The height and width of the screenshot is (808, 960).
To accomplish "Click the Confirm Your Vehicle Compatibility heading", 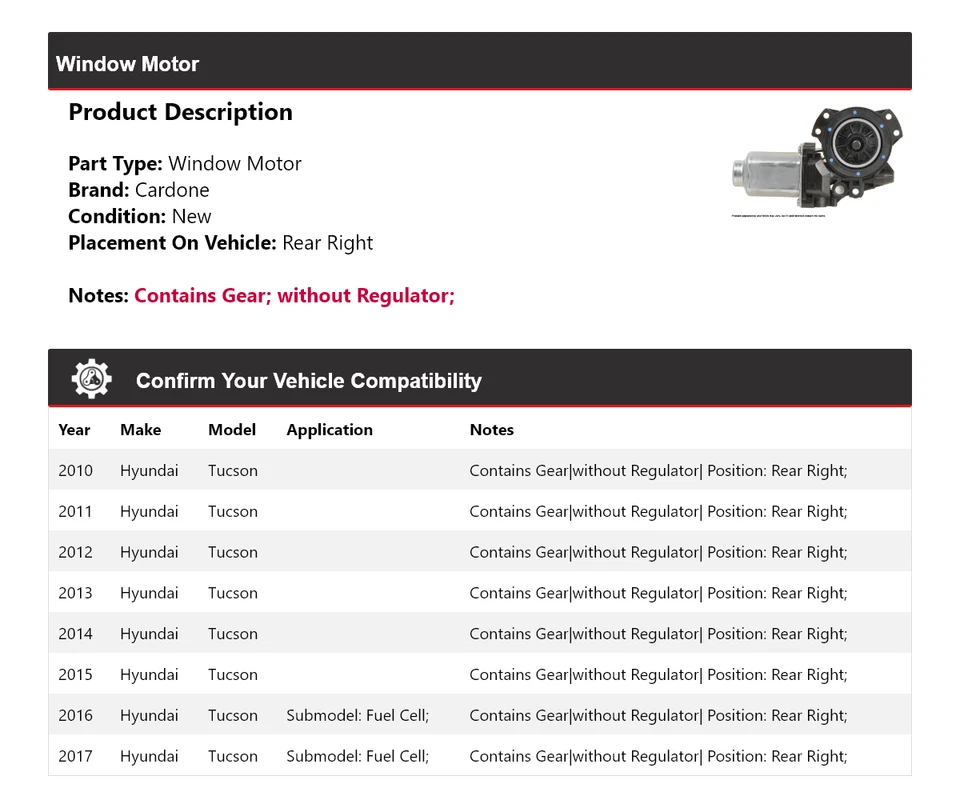I will [308, 381].
